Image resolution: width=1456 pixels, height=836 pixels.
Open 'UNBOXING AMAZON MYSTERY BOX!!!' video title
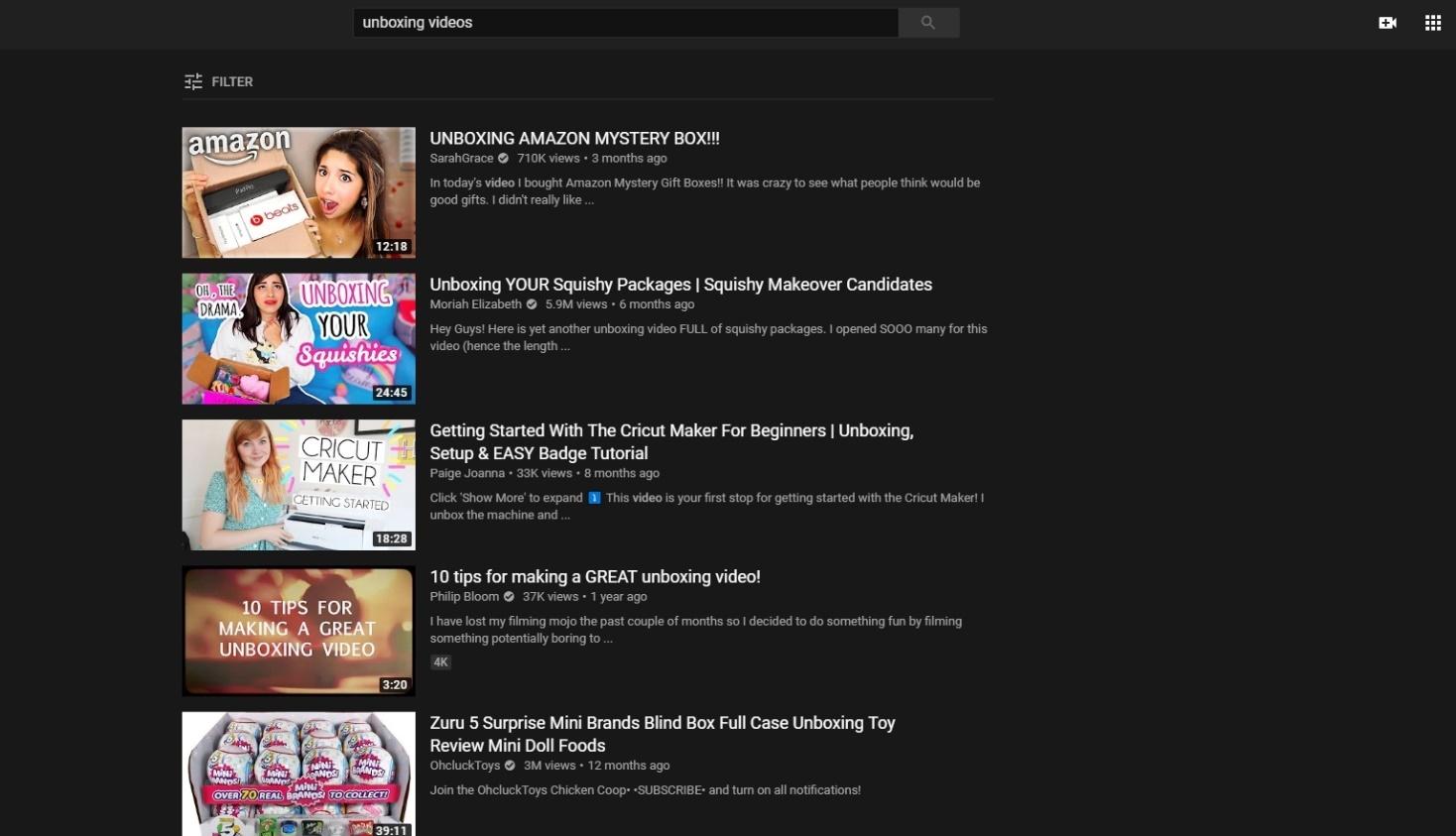tap(574, 138)
